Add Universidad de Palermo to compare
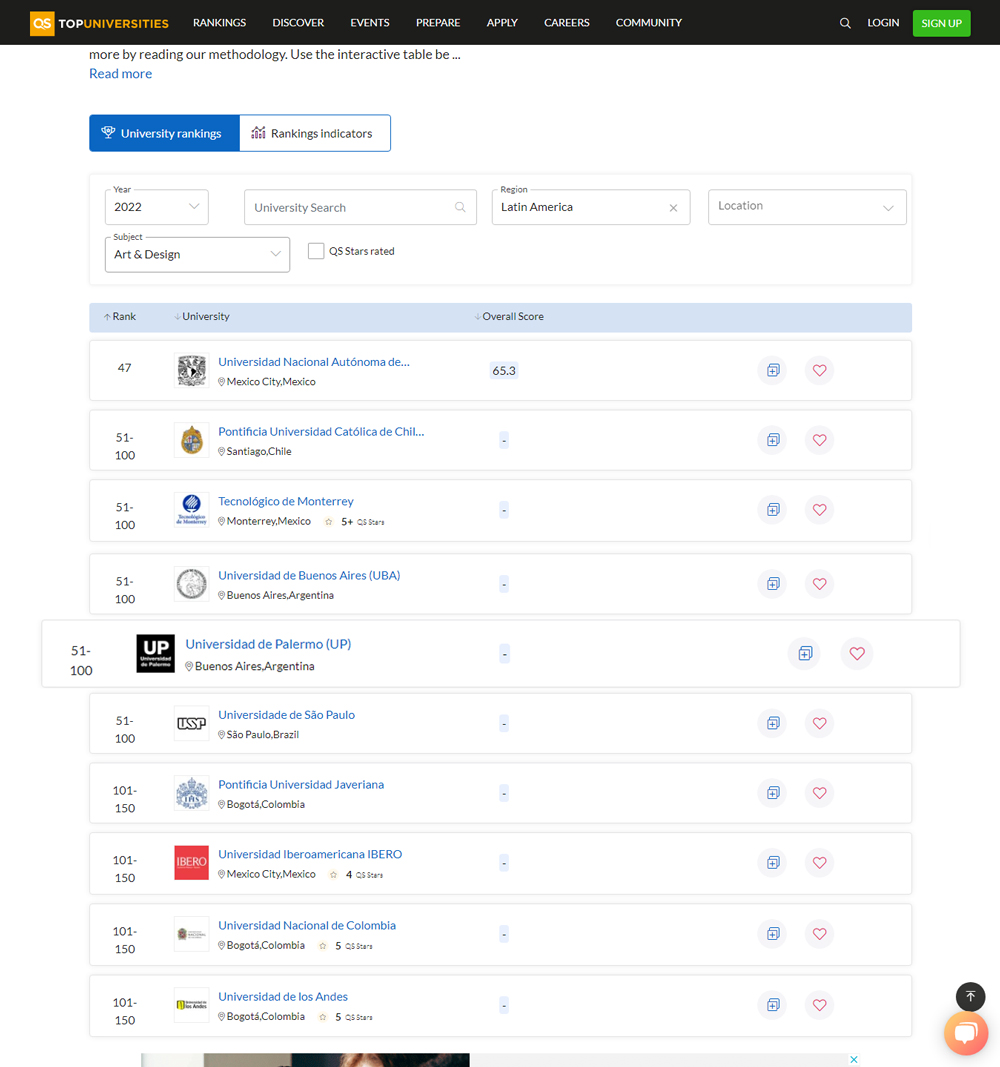 click(805, 653)
